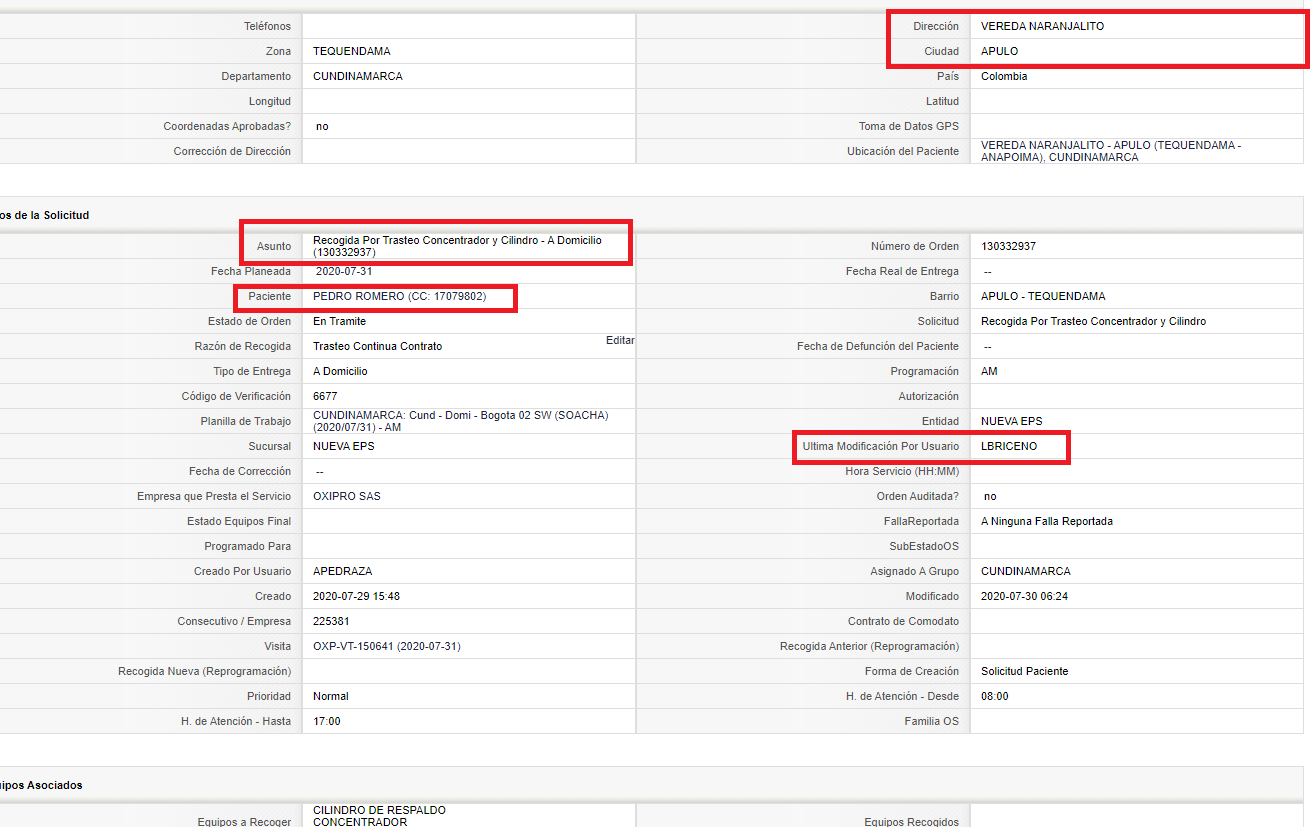Click the Zona value TEQUENDAMA
This screenshot has width=1312, height=827.
[x=351, y=51]
